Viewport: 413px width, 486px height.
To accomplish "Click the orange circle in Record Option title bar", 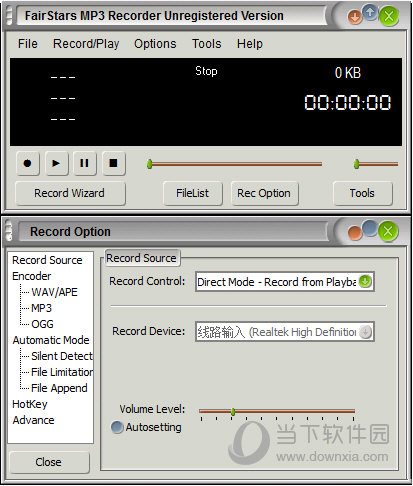I will coord(355,233).
